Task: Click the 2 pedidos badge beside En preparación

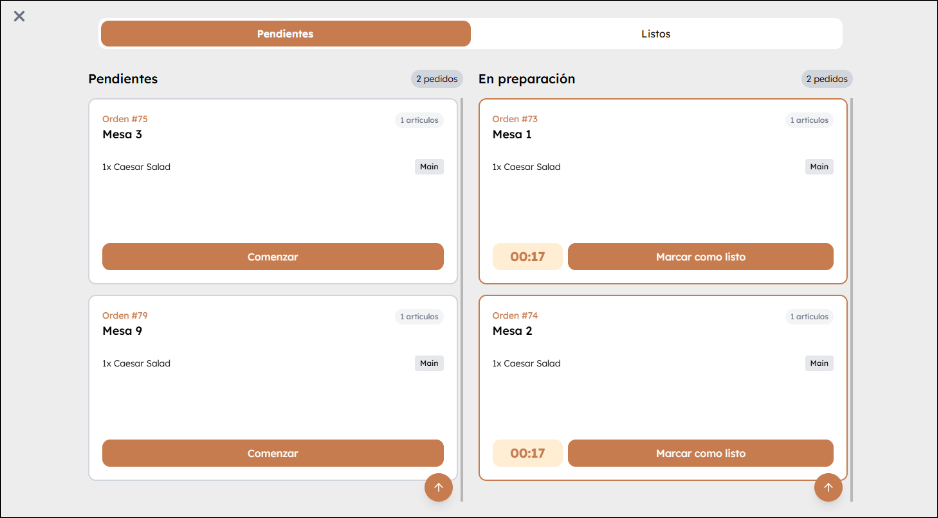Action: pyautogui.click(x=827, y=79)
